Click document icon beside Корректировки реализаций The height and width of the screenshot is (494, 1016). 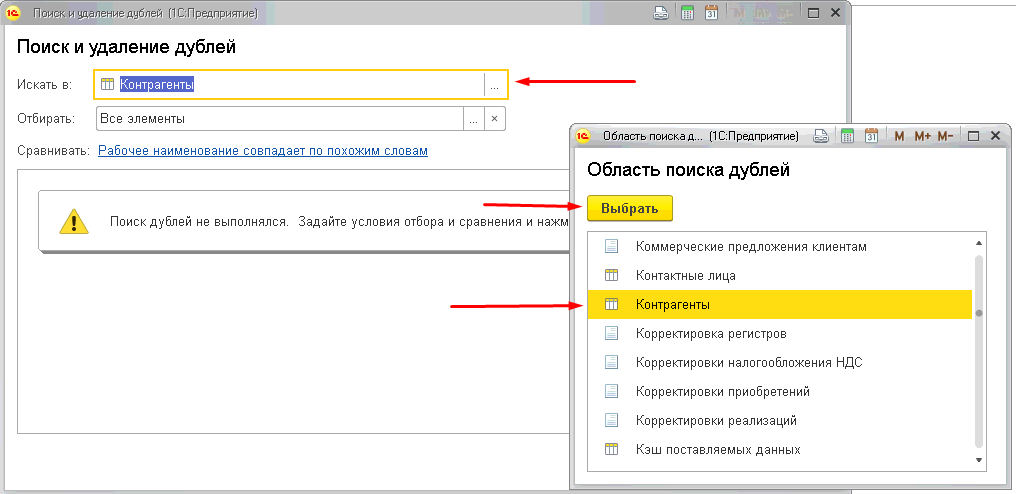click(x=612, y=420)
